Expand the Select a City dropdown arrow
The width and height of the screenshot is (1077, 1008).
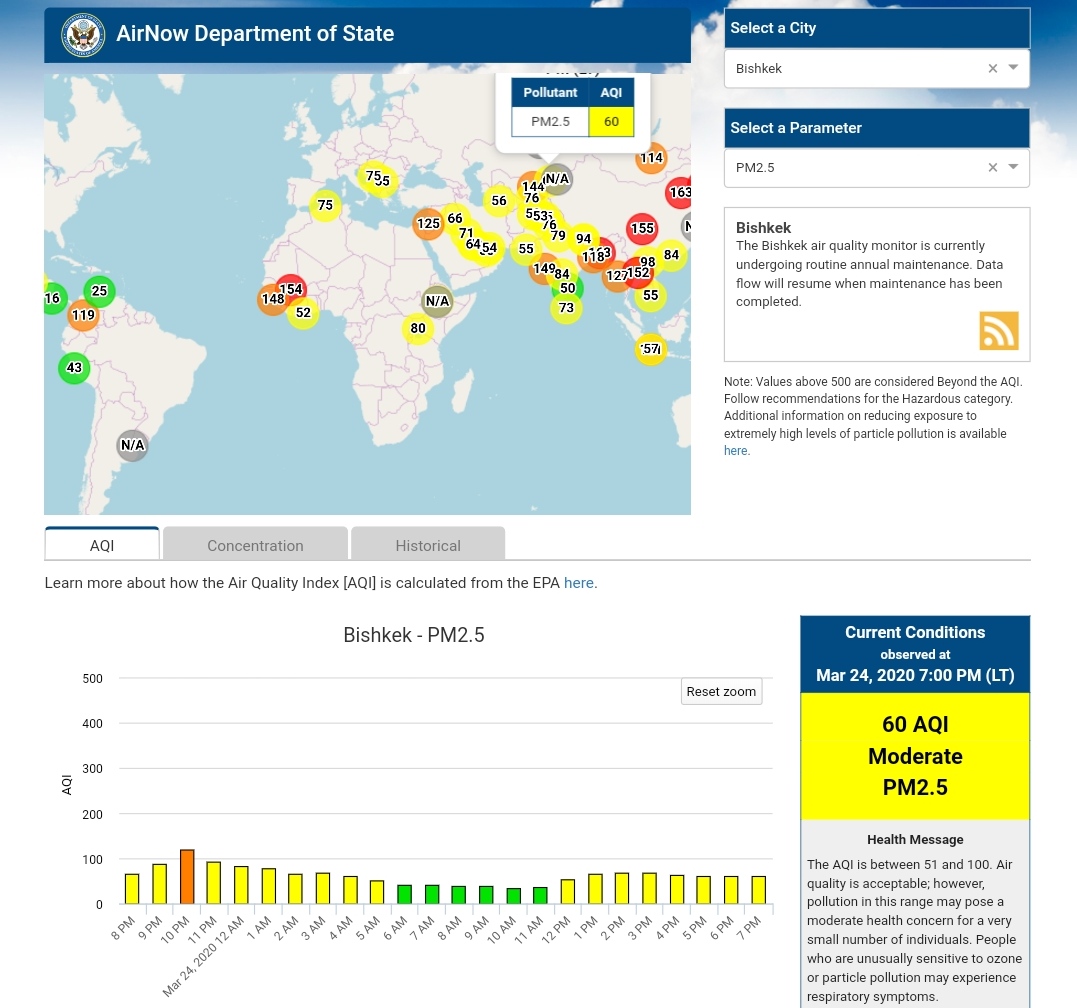pos(1013,68)
